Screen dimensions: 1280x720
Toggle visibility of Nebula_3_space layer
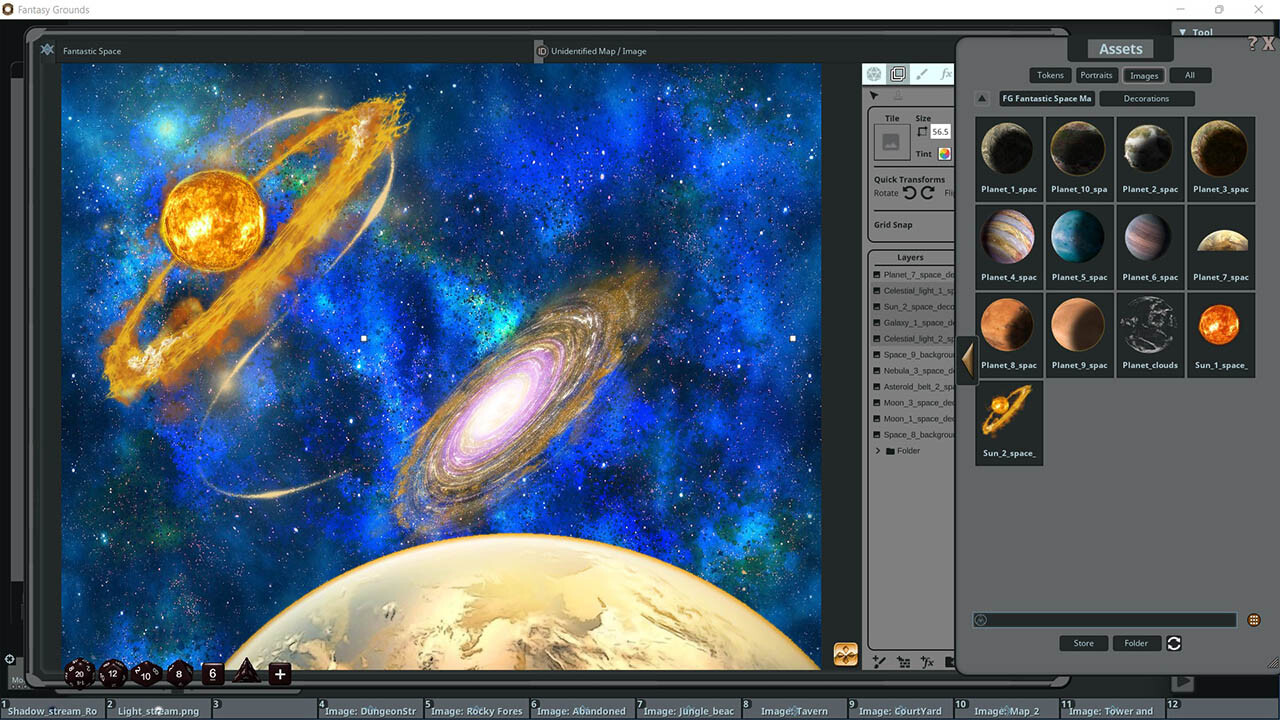(x=878, y=370)
